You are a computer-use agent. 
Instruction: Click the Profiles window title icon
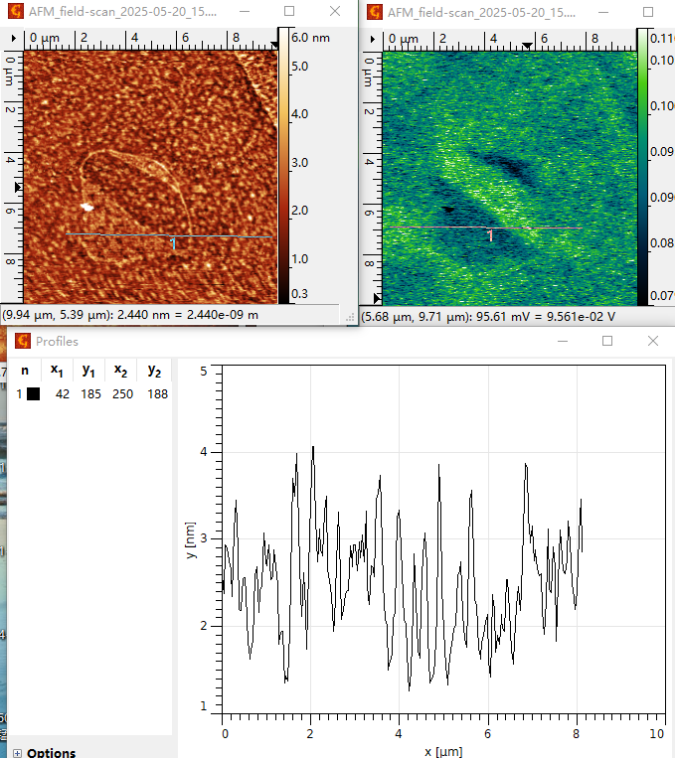pyautogui.click(x=22, y=341)
